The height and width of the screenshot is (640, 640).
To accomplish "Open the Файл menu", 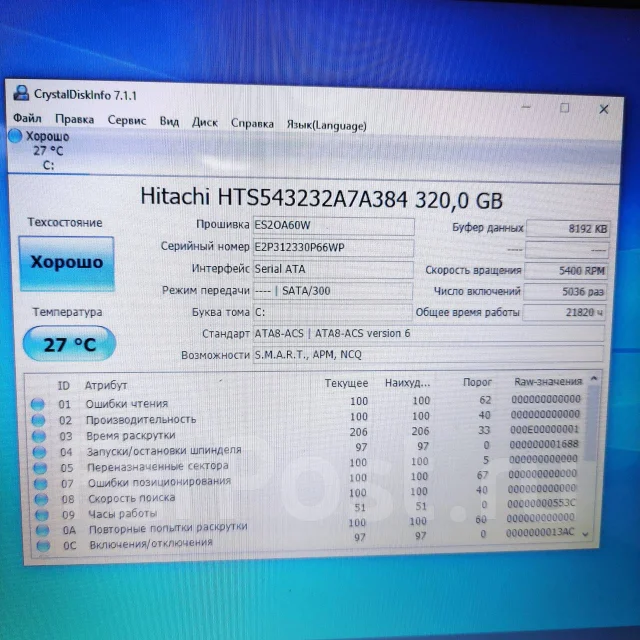I will pos(27,118).
